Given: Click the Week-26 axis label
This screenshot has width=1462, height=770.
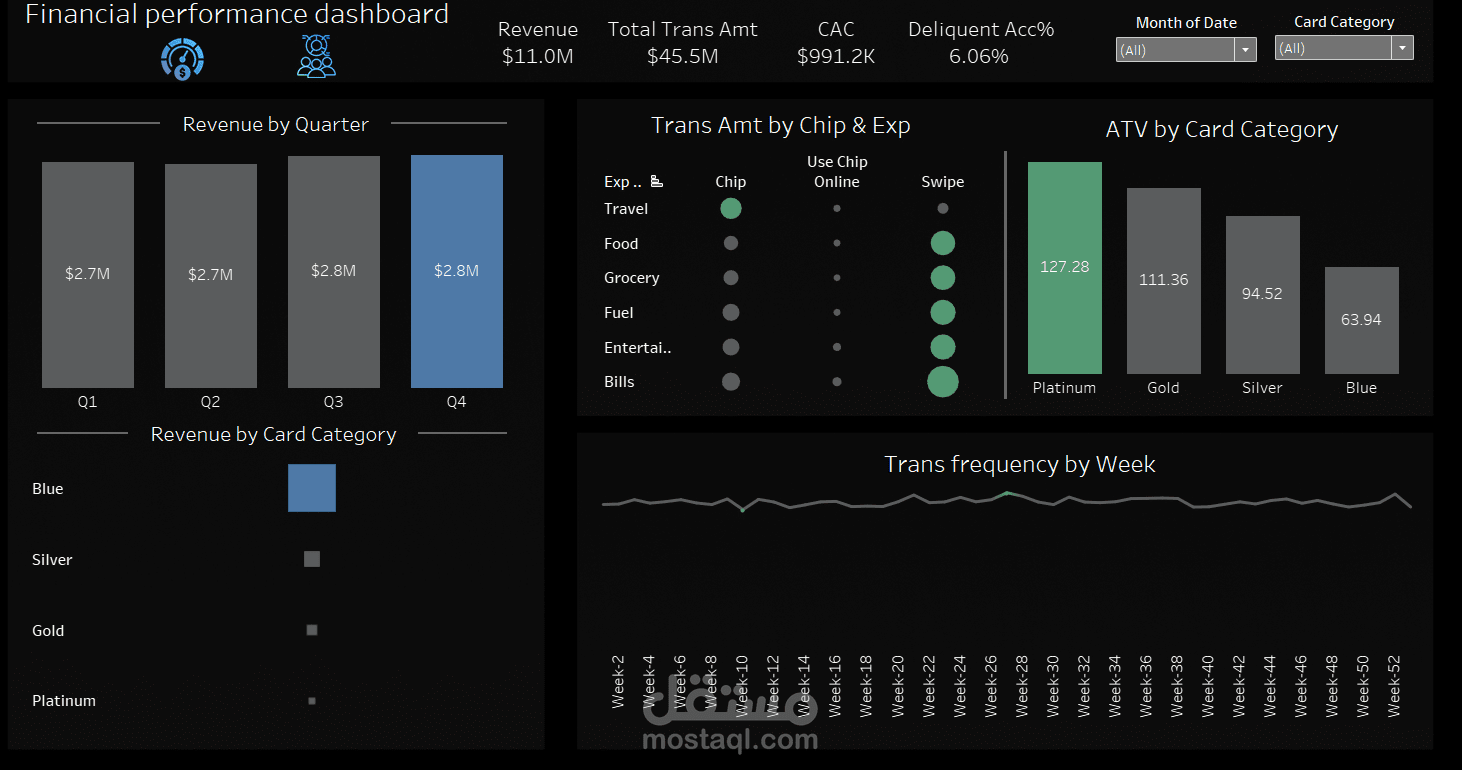Looking at the screenshot, I should coord(991,685).
